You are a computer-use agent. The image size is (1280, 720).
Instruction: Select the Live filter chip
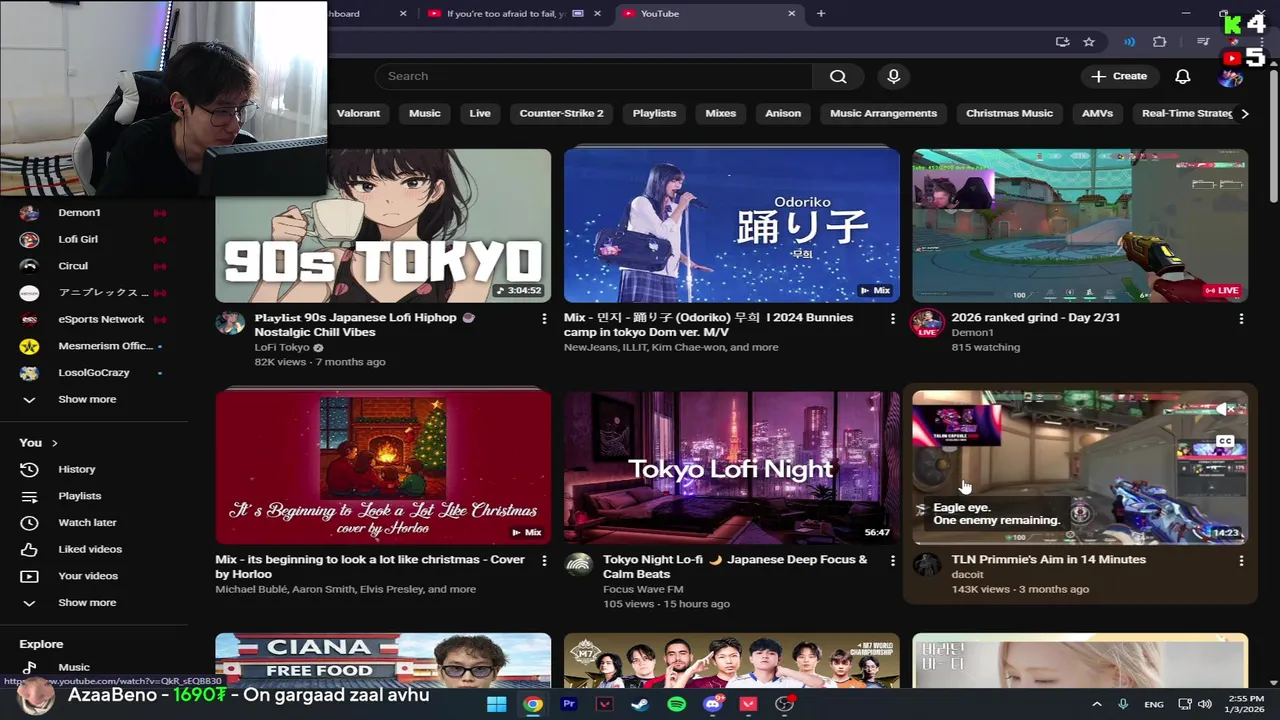pos(480,114)
